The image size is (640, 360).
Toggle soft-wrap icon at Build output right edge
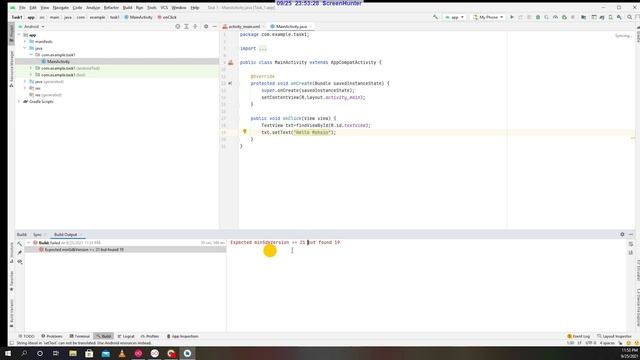[x=631, y=244]
